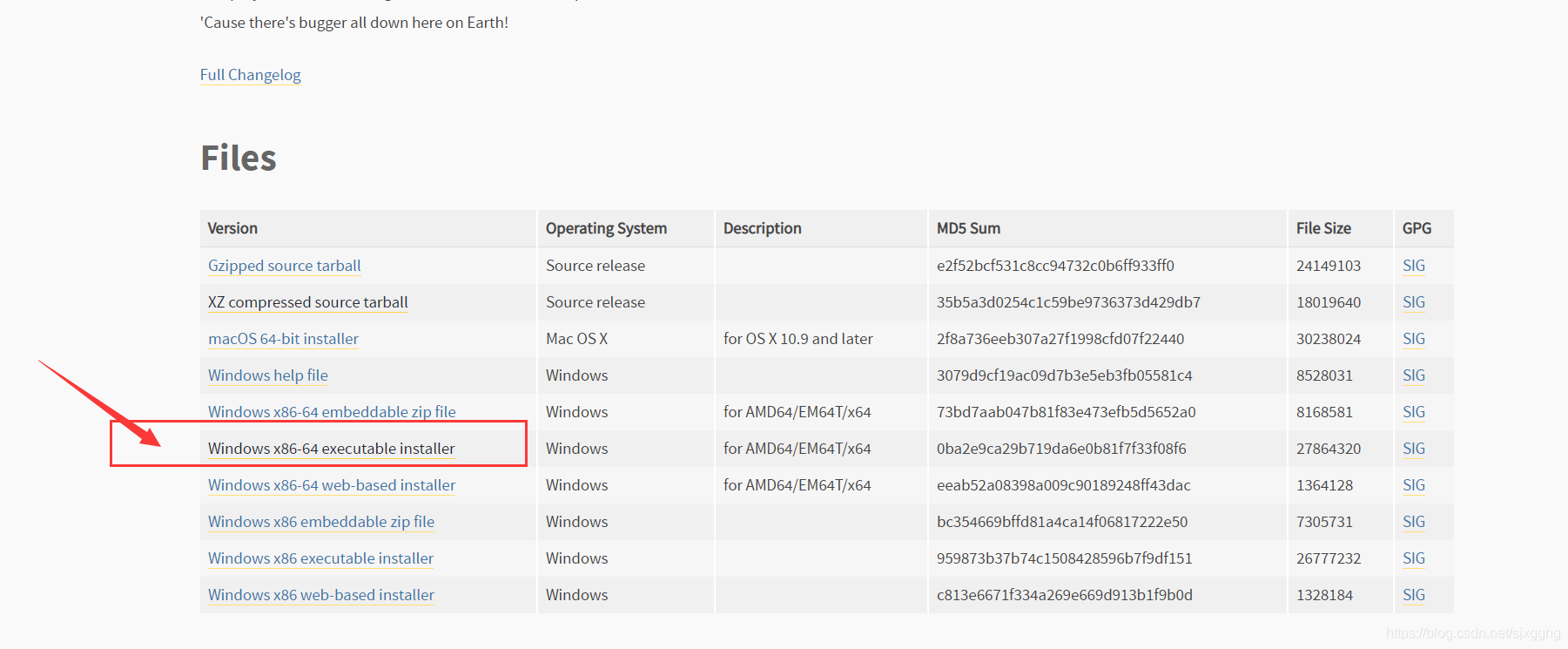Image resolution: width=1568 pixels, height=649 pixels.
Task: Click file size 1328184
Action: click(x=1324, y=595)
